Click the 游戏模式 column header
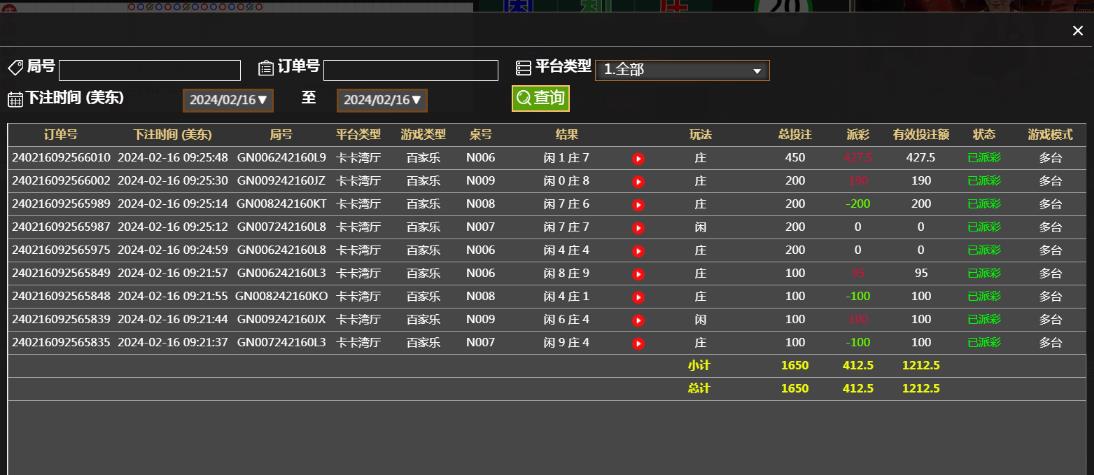Viewport: 1094px width, 475px height. click(1050, 135)
